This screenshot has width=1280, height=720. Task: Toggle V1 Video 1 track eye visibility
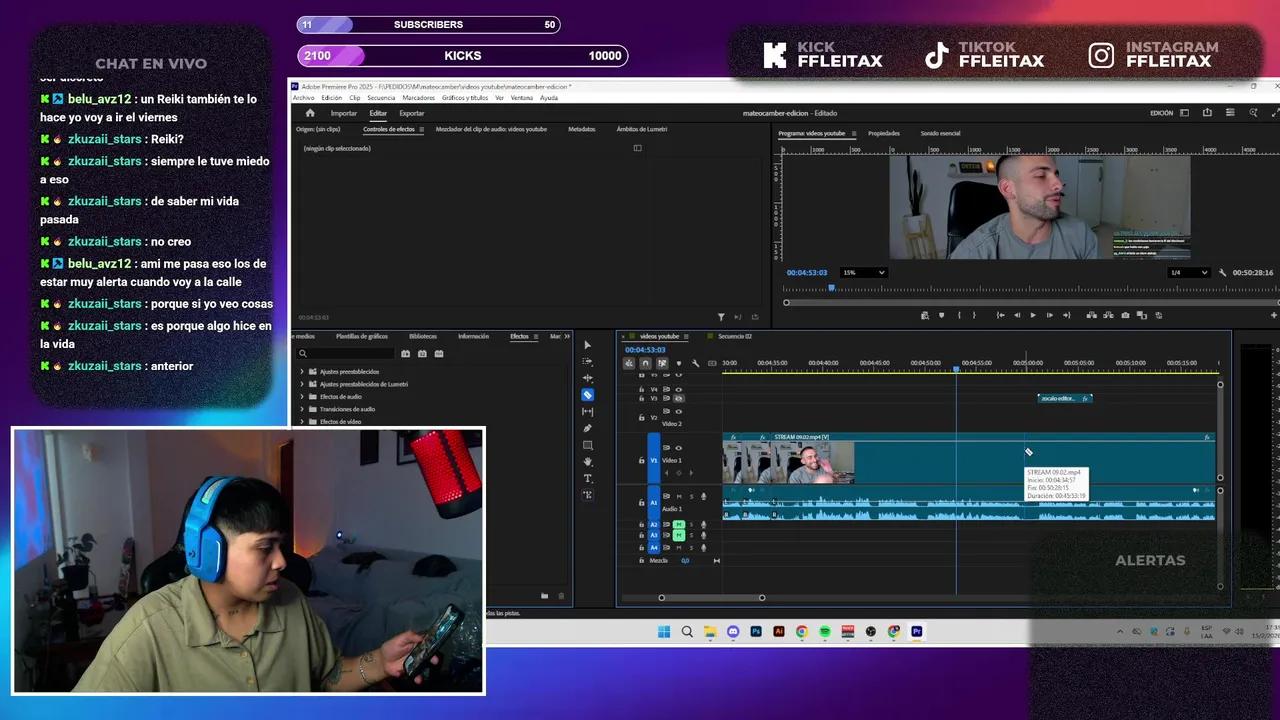(x=679, y=448)
